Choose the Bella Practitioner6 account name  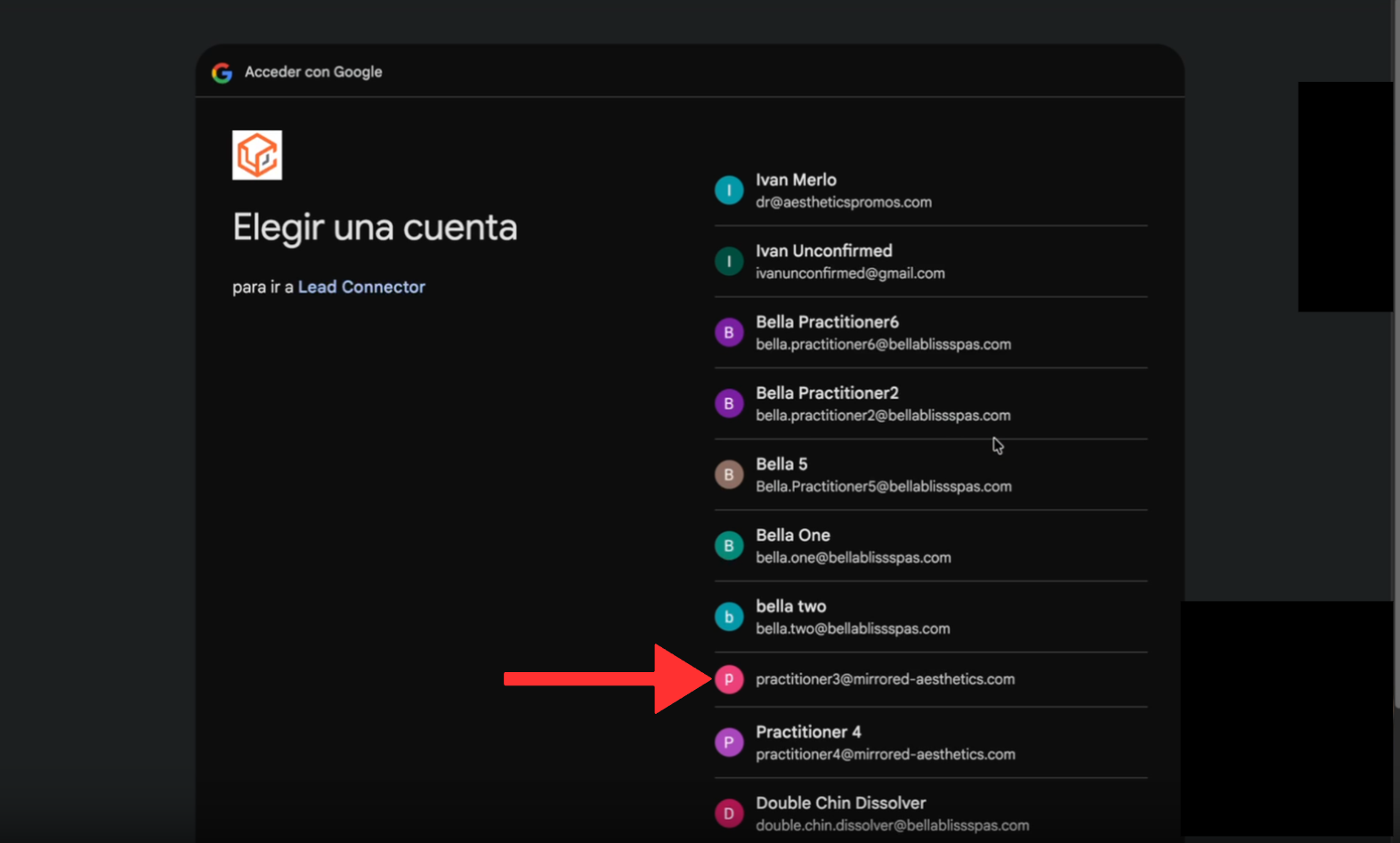coord(827,322)
